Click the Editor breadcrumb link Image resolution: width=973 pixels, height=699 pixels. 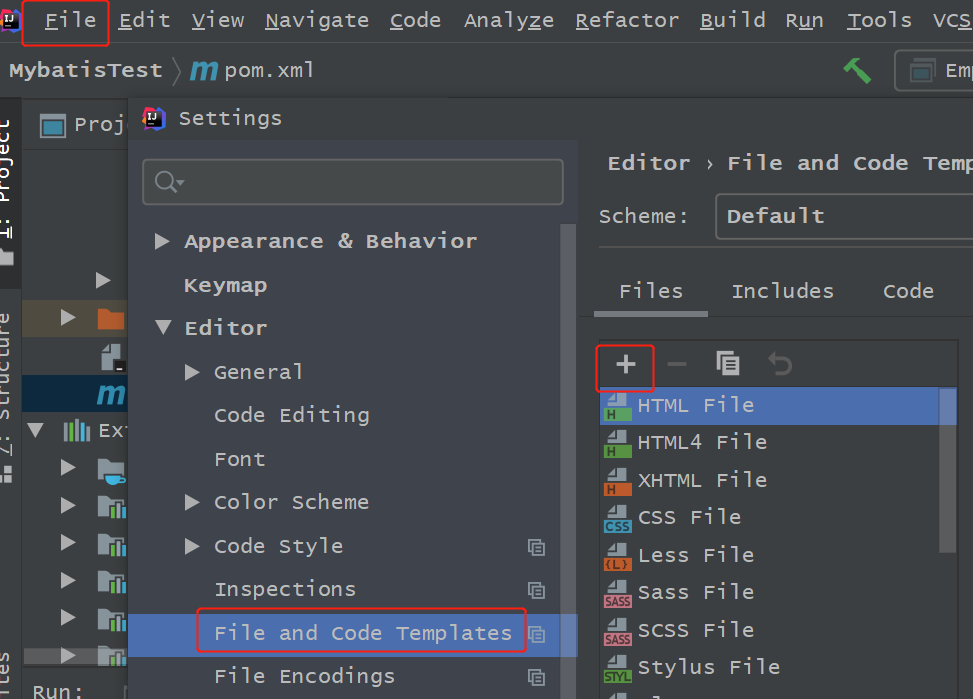point(648,163)
